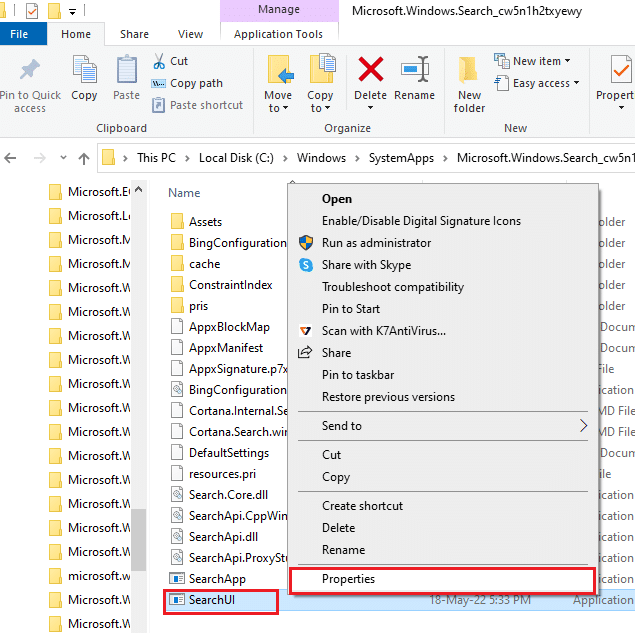Click the Pin to Quick access icon
Screen dimensions: 635x633
click(30, 70)
